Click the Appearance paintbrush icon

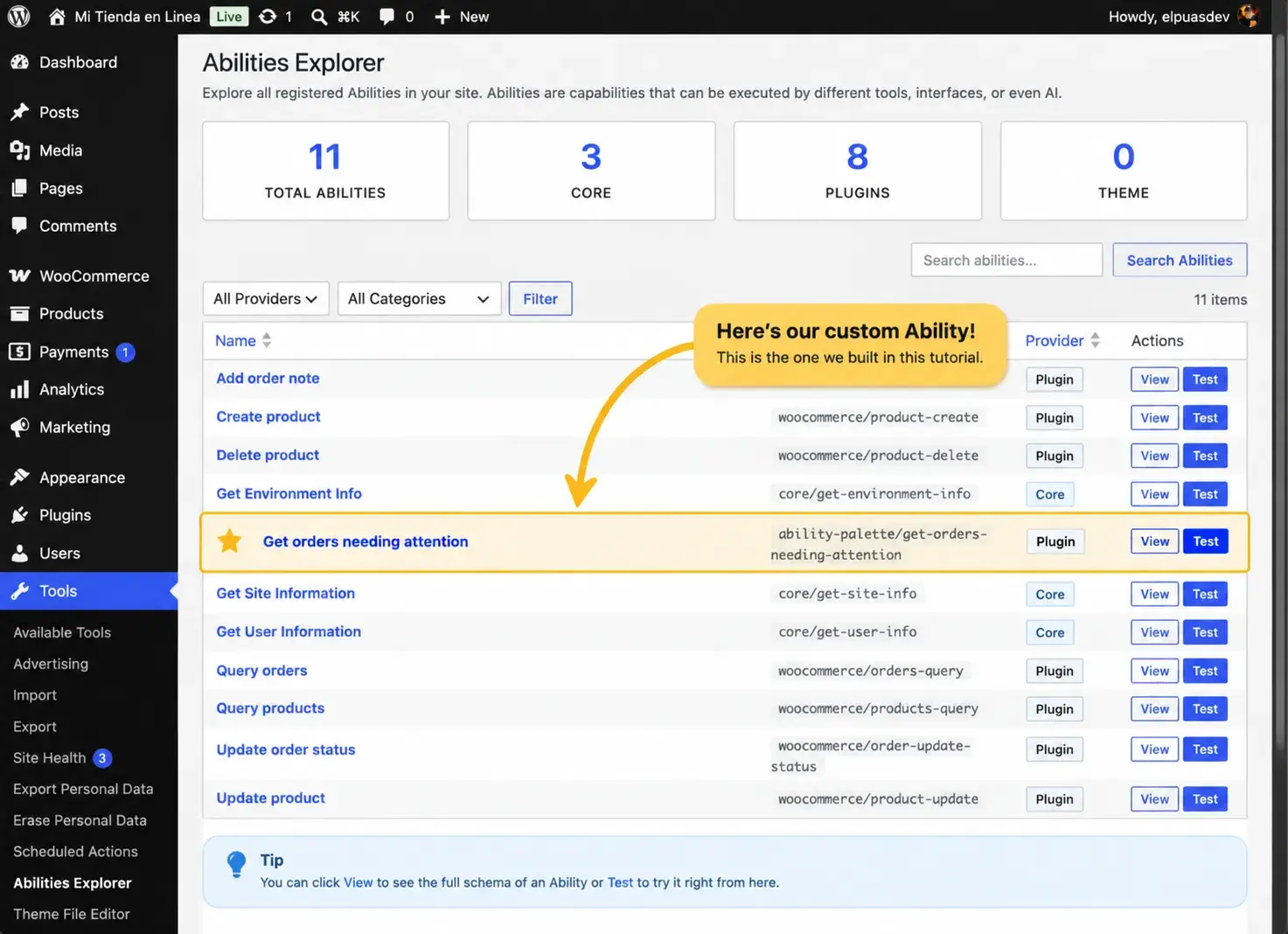coord(19,477)
